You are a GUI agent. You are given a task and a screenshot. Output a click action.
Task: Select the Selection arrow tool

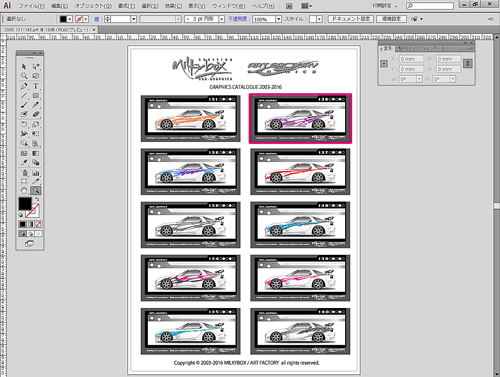(24, 67)
